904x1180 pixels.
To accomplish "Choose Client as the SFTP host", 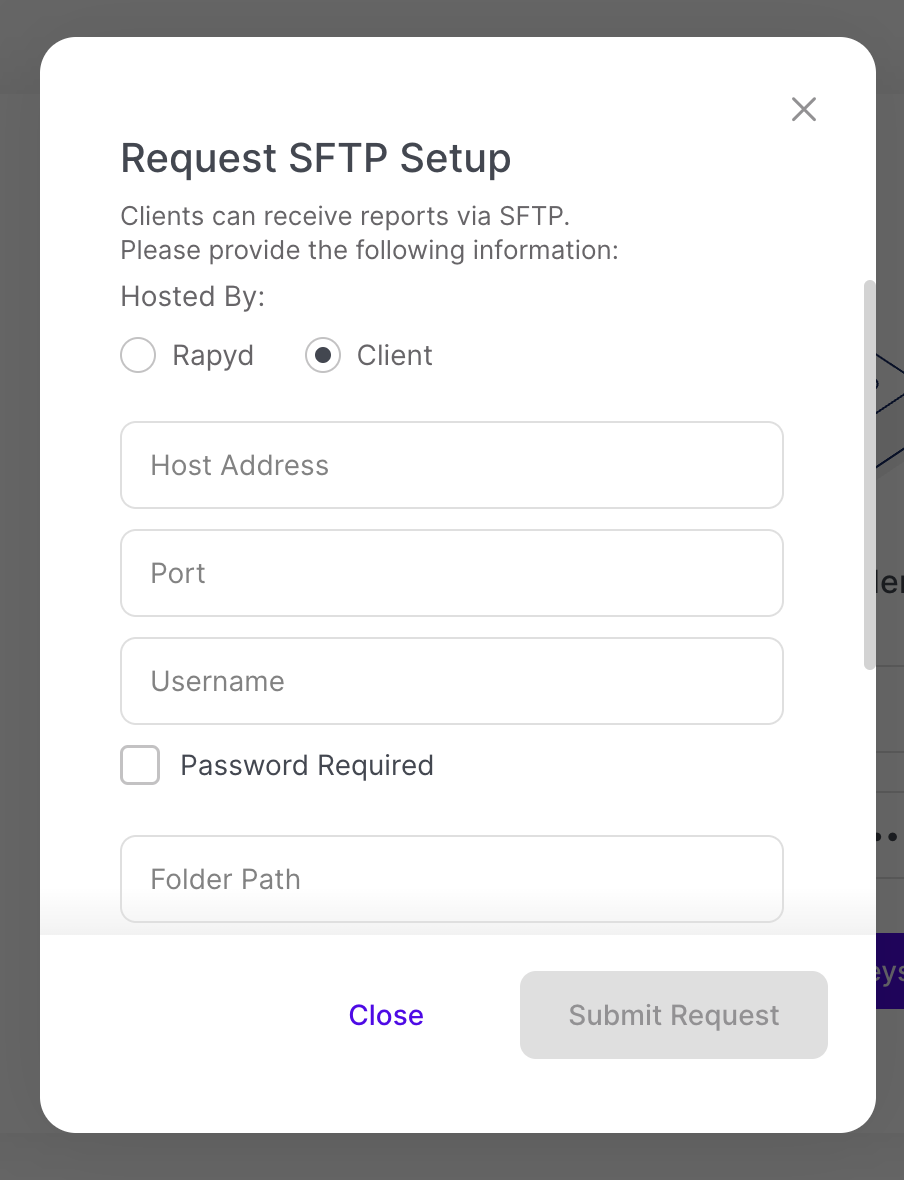I will [x=322, y=355].
